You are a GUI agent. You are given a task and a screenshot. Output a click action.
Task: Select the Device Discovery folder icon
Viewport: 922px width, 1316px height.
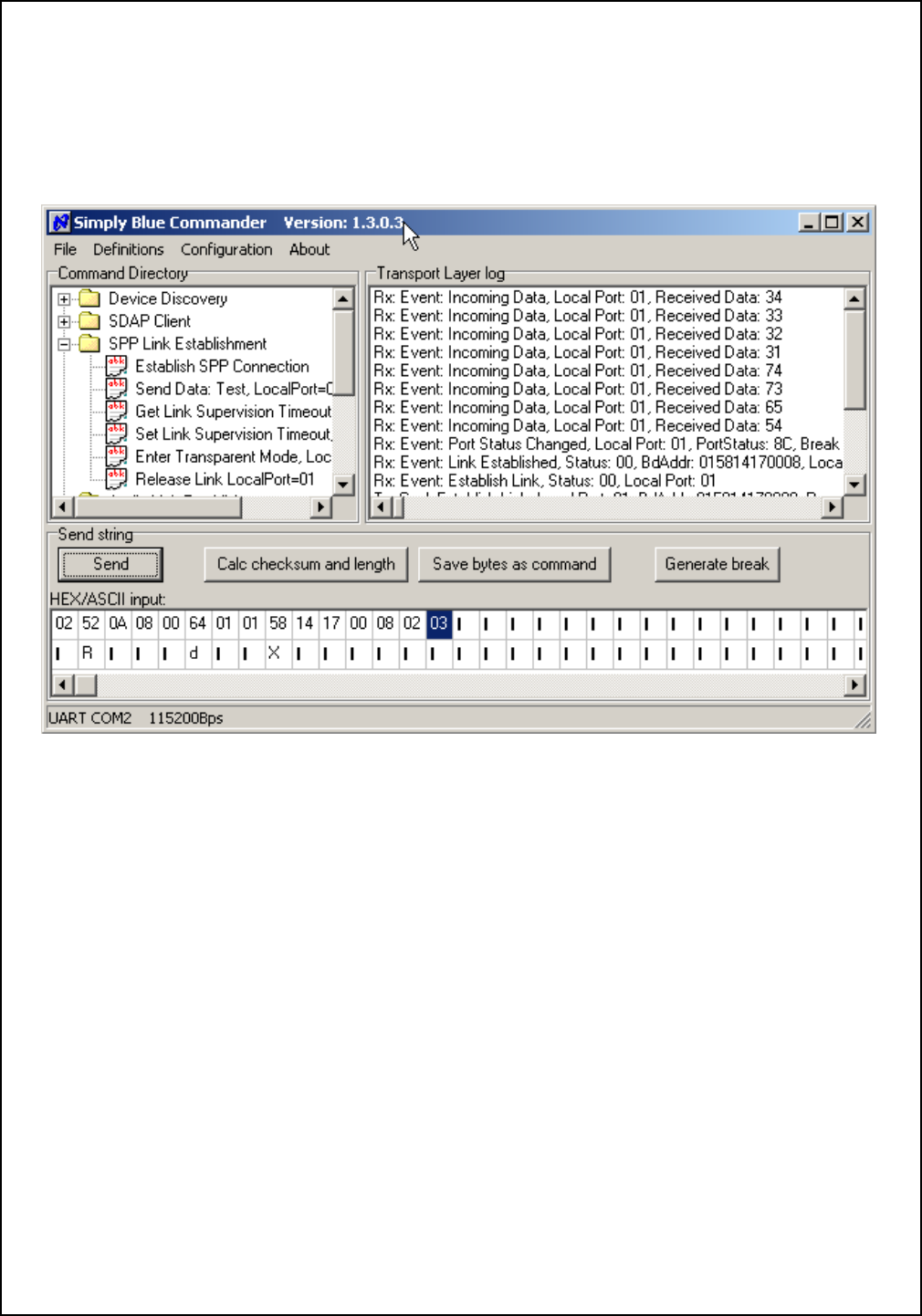click(x=89, y=298)
